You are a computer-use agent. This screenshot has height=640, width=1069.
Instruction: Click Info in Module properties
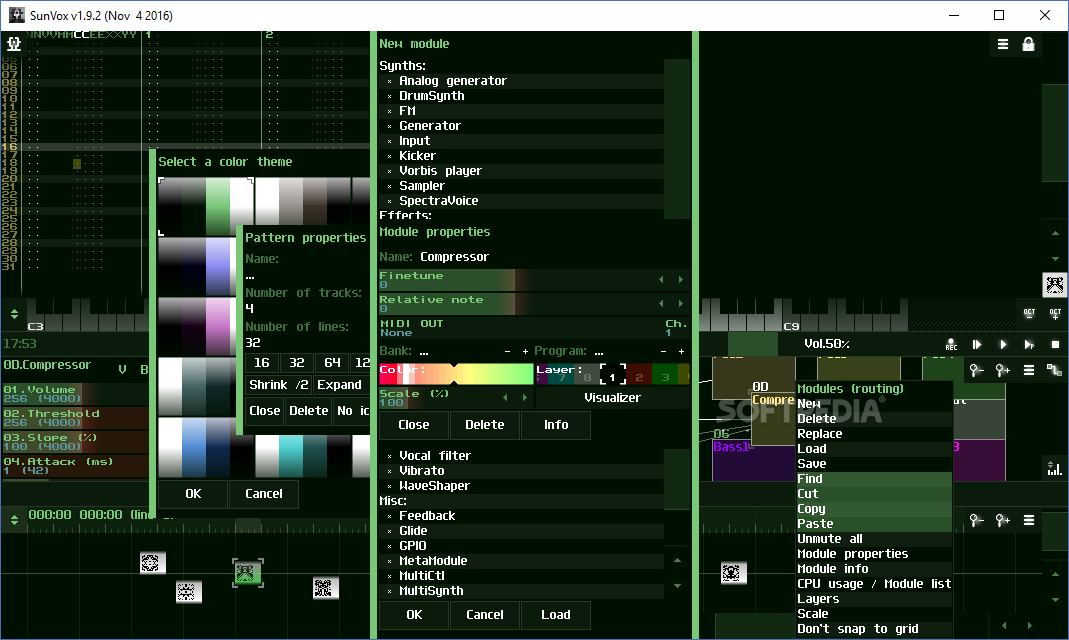pyautogui.click(x=556, y=425)
